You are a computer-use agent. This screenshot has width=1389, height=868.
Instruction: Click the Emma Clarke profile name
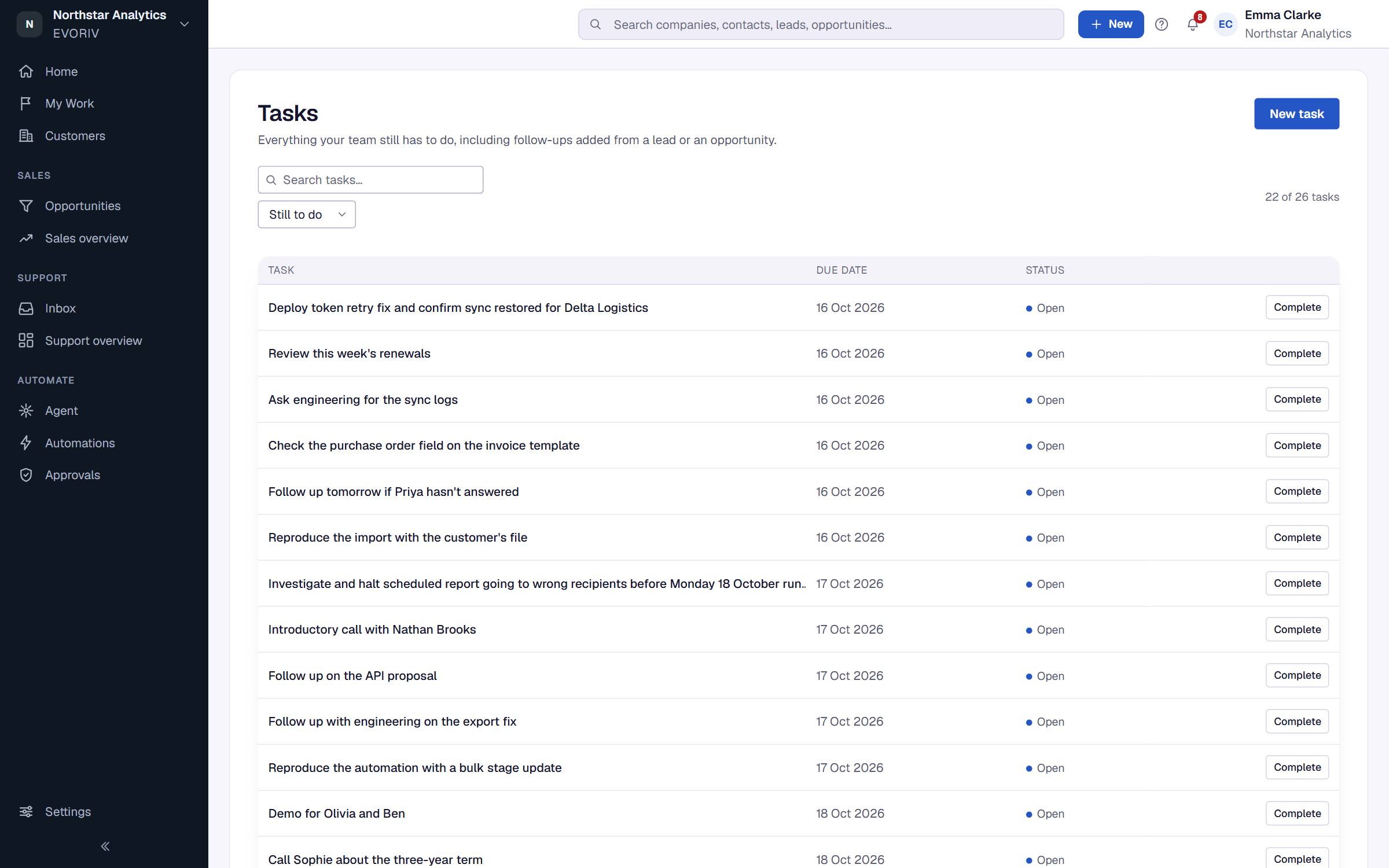click(x=1283, y=15)
